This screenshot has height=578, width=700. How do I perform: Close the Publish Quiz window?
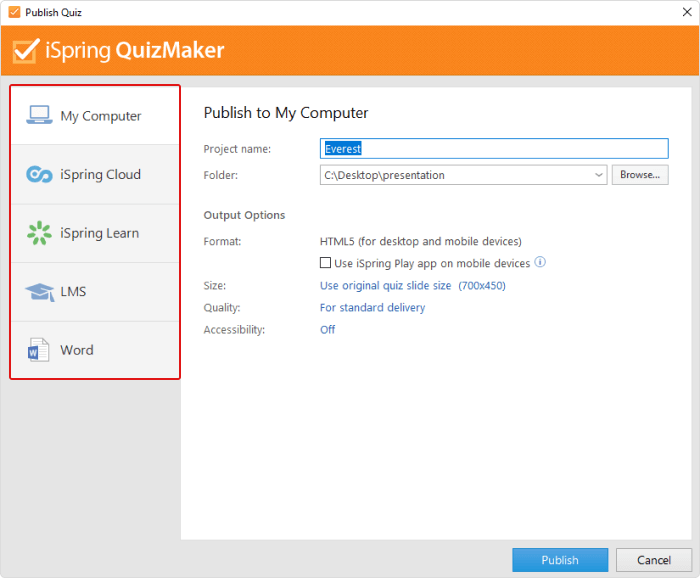click(x=687, y=12)
